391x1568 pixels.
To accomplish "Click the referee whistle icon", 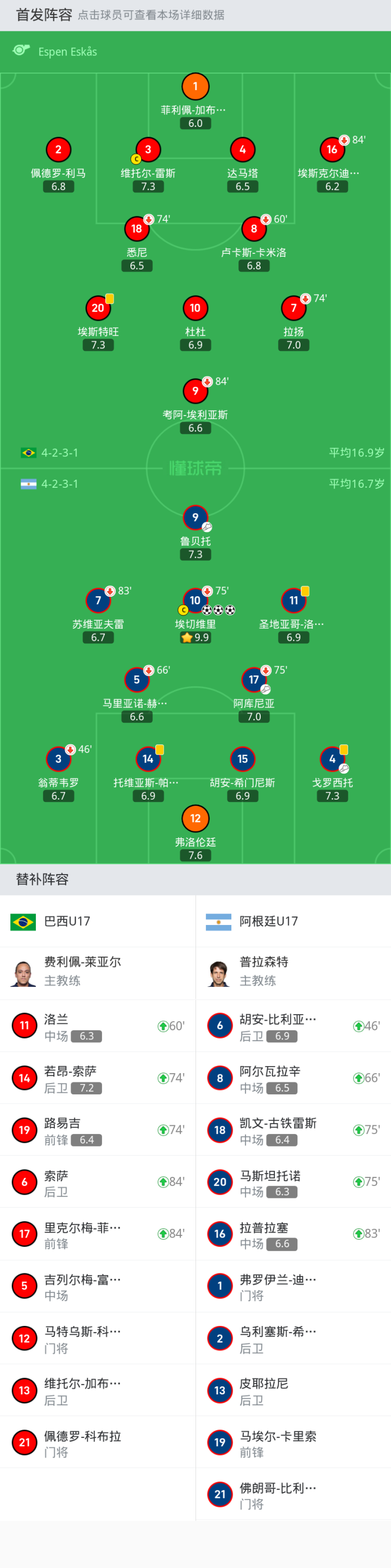I will 21,50.
